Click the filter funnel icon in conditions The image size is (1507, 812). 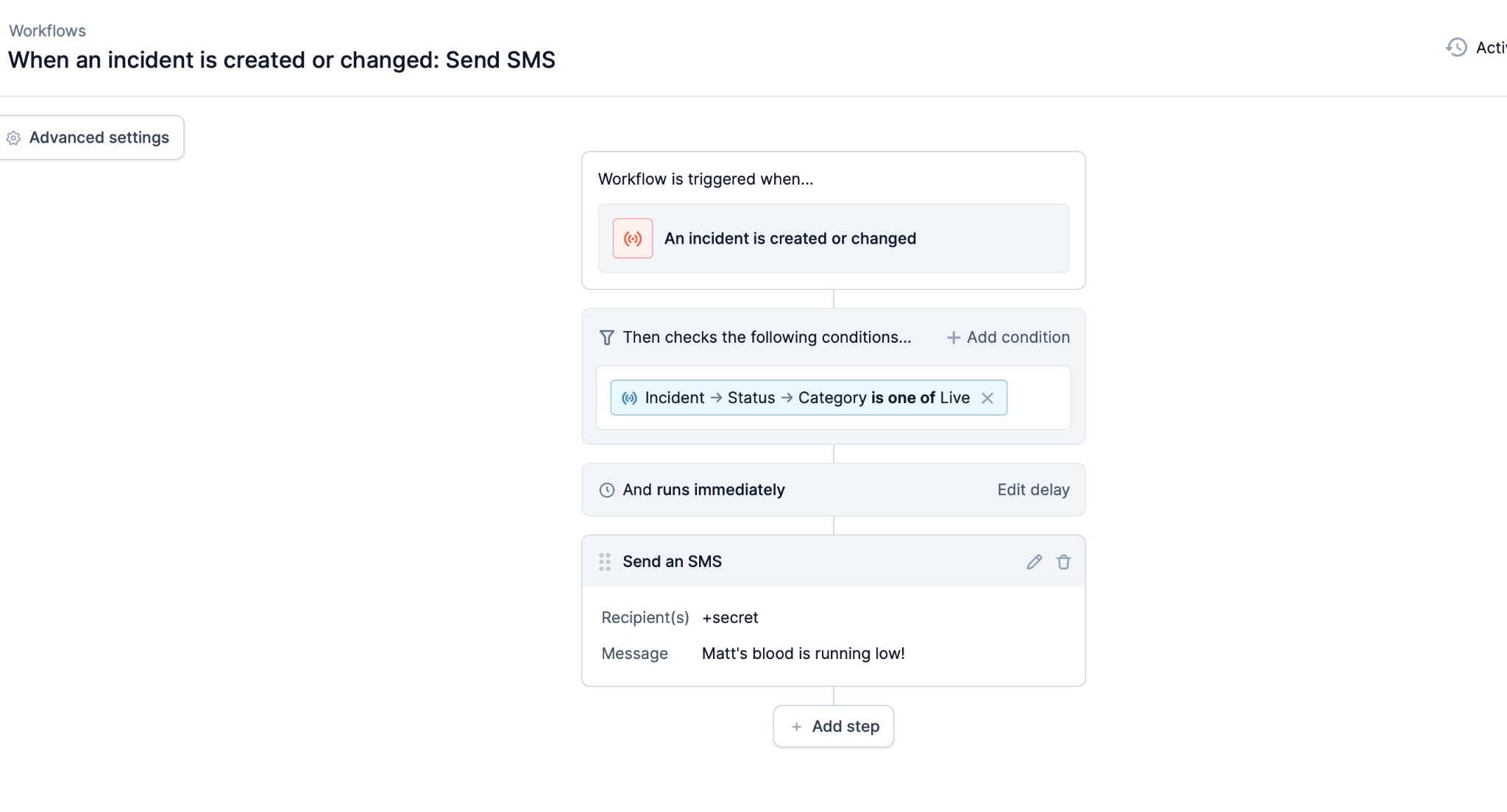coord(606,338)
